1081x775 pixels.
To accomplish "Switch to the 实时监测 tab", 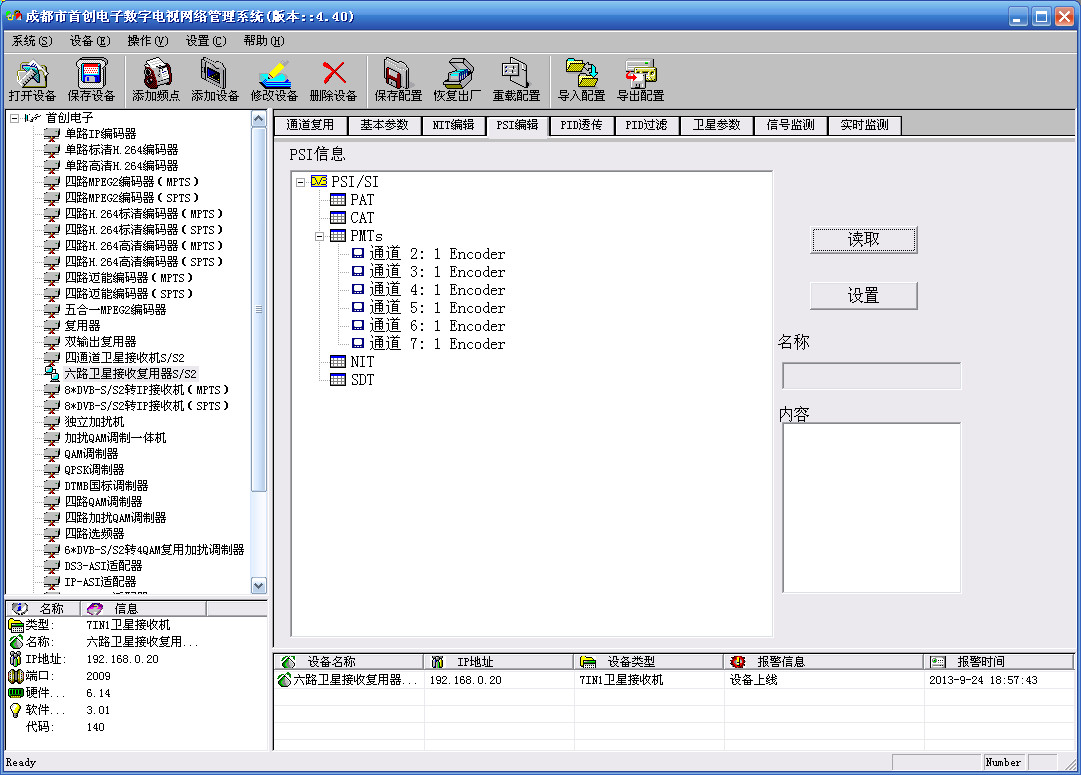I will [x=865, y=125].
